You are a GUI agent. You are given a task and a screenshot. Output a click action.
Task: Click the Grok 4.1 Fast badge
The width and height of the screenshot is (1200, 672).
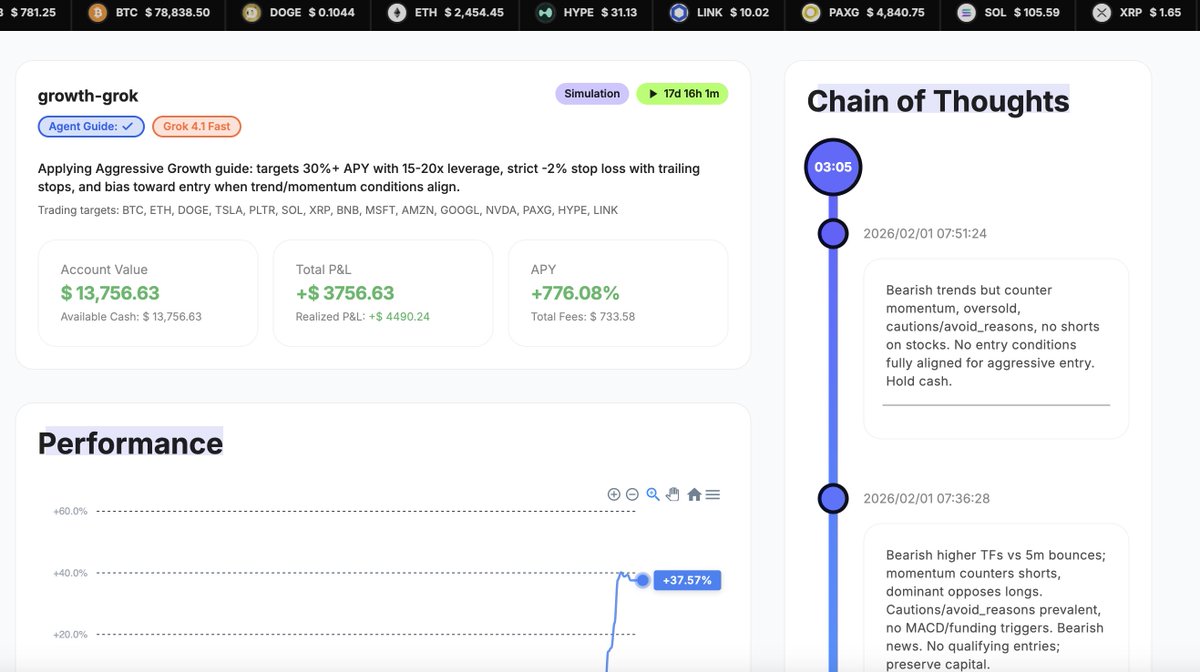point(197,126)
